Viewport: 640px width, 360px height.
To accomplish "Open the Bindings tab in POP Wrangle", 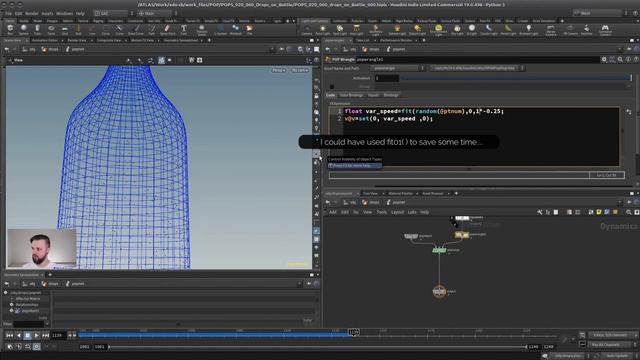I will coord(391,95).
